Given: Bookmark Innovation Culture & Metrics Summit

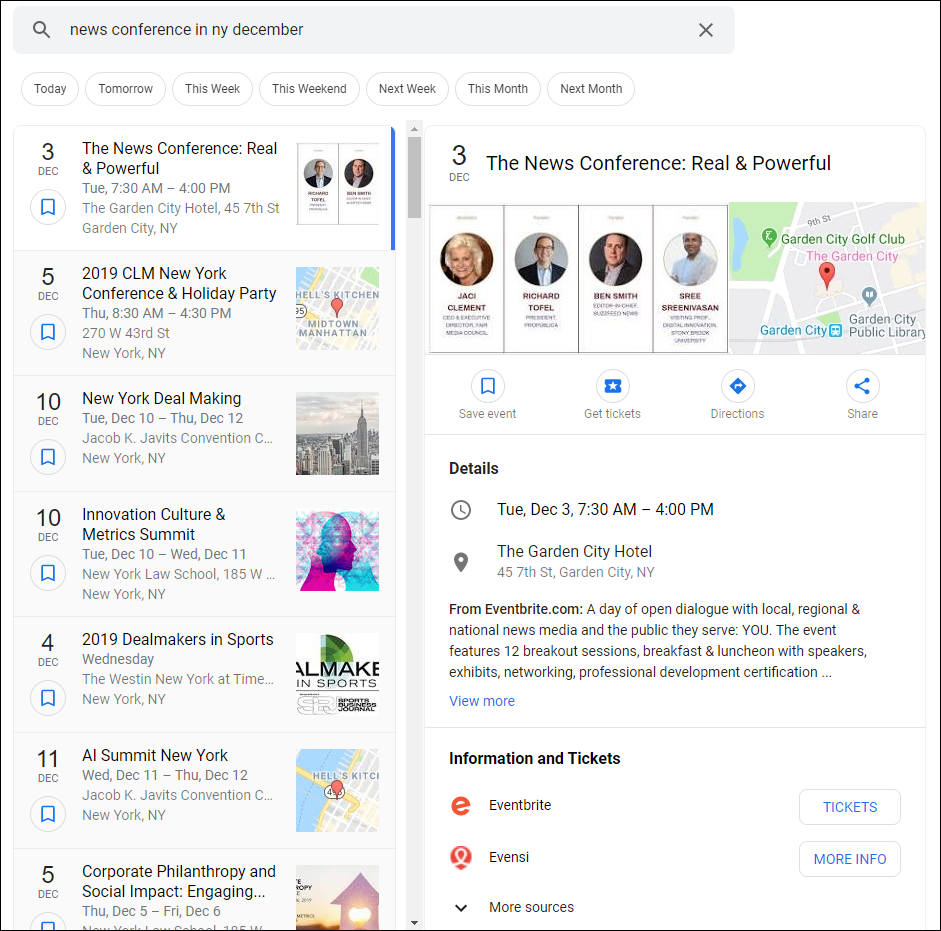Looking at the screenshot, I should 48,573.
